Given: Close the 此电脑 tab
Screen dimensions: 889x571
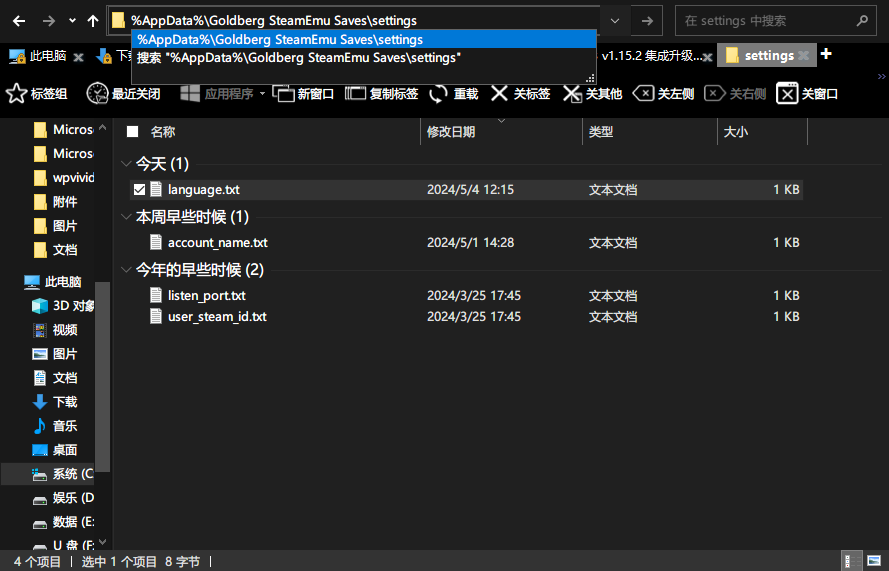Looking at the screenshot, I should 79,57.
